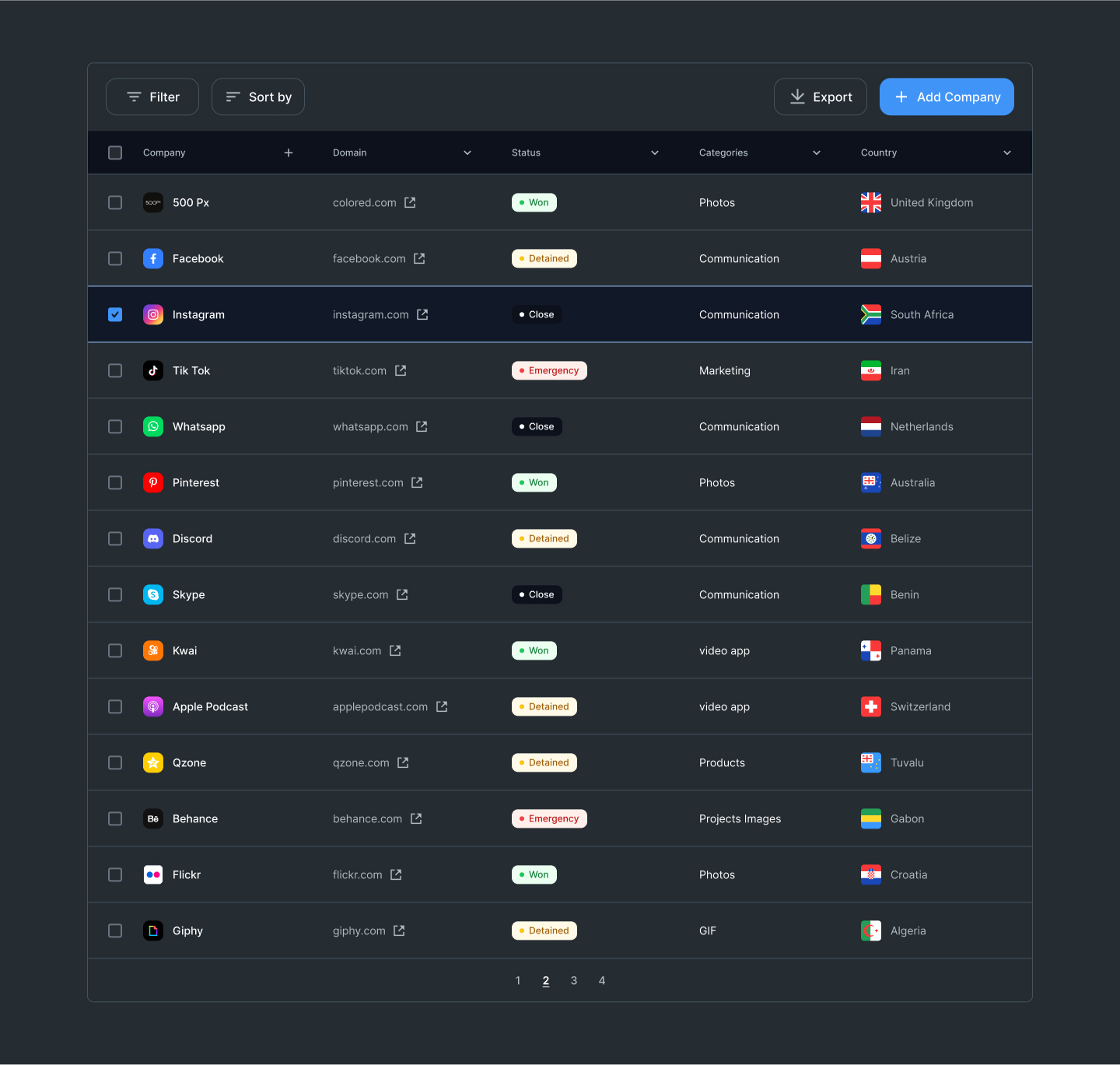Toggle the select-all checkbox in header

pyautogui.click(x=115, y=152)
